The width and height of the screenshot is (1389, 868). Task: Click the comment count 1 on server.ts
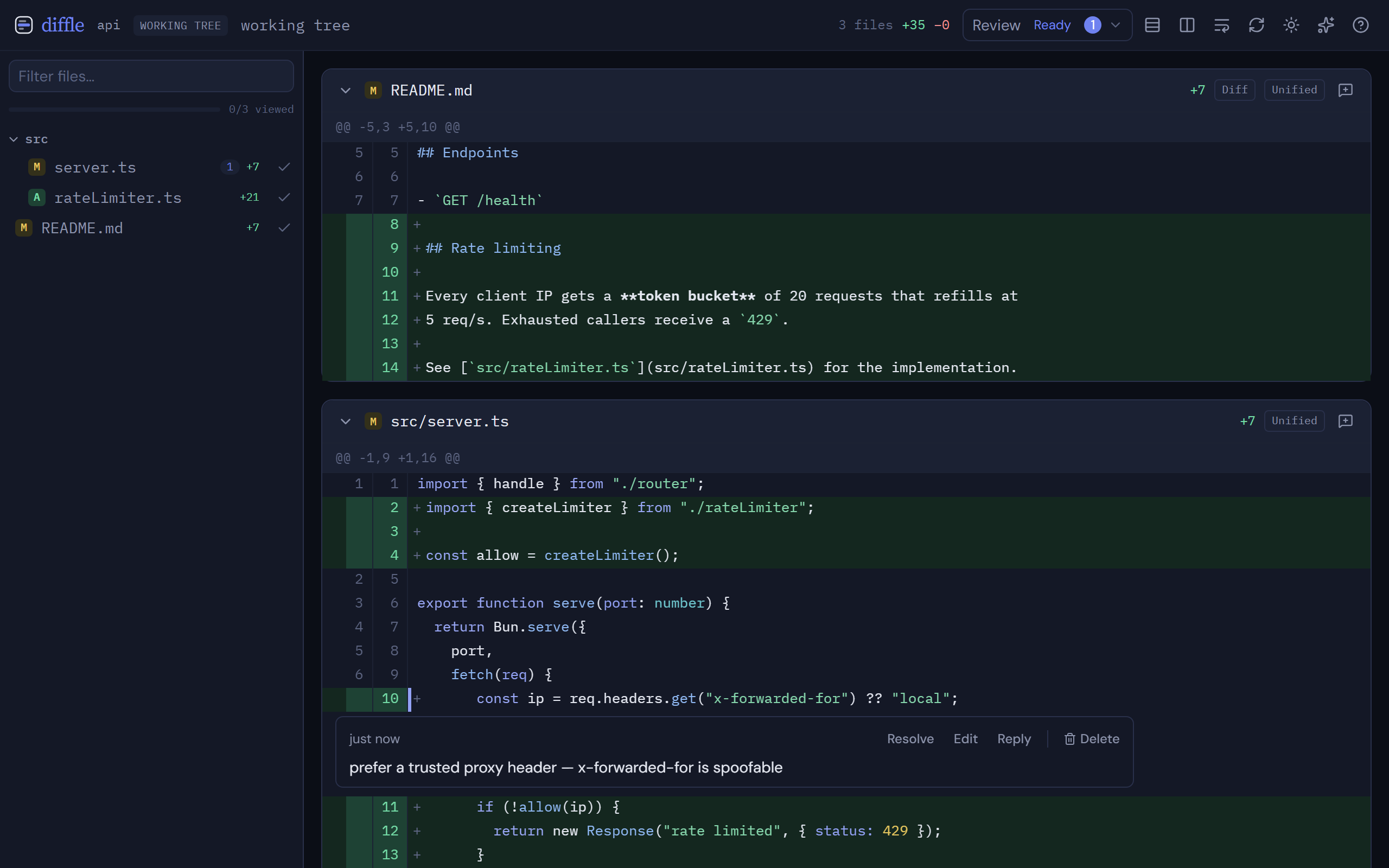pos(230,167)
